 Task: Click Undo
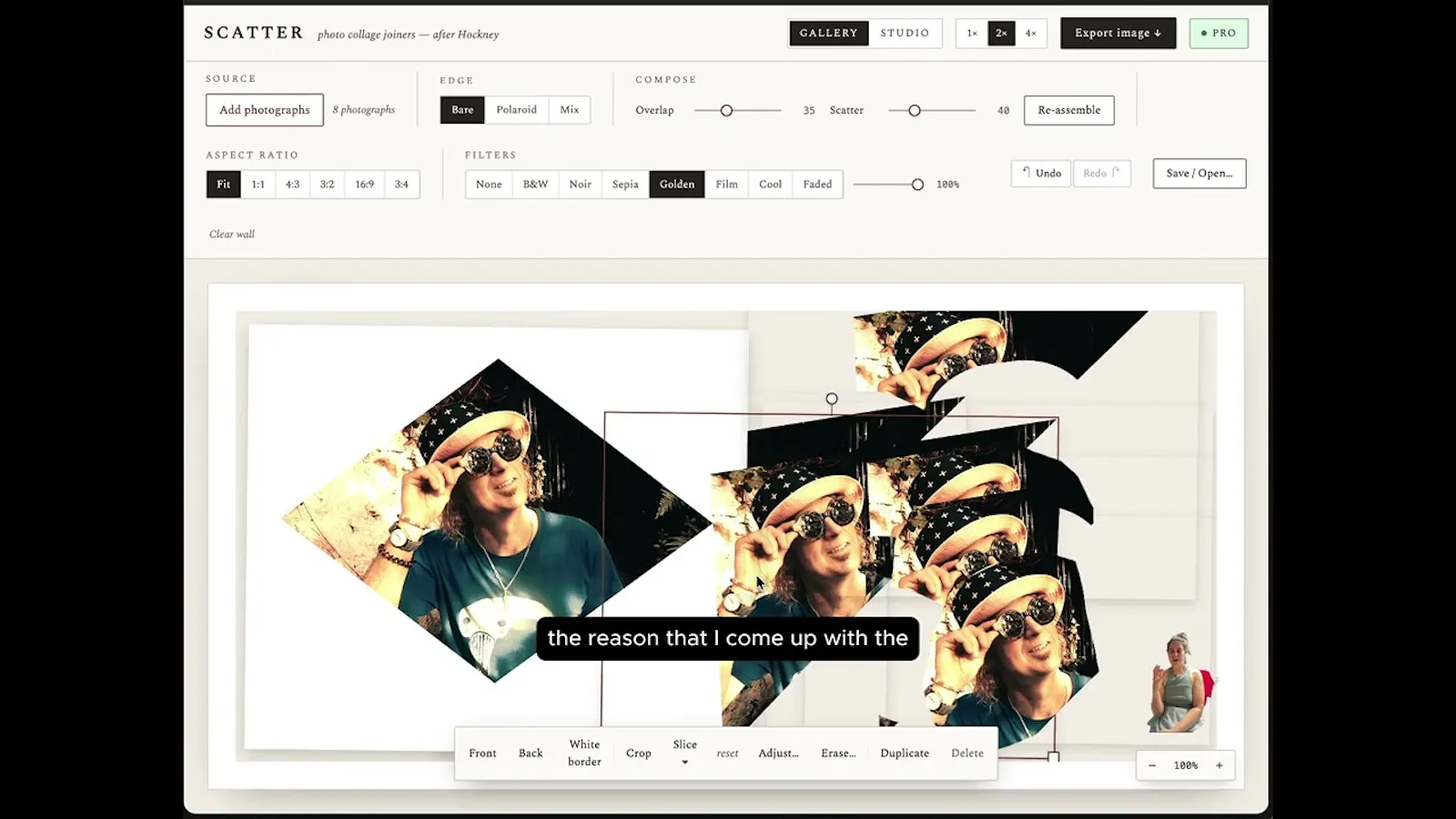pos(1041,173)
